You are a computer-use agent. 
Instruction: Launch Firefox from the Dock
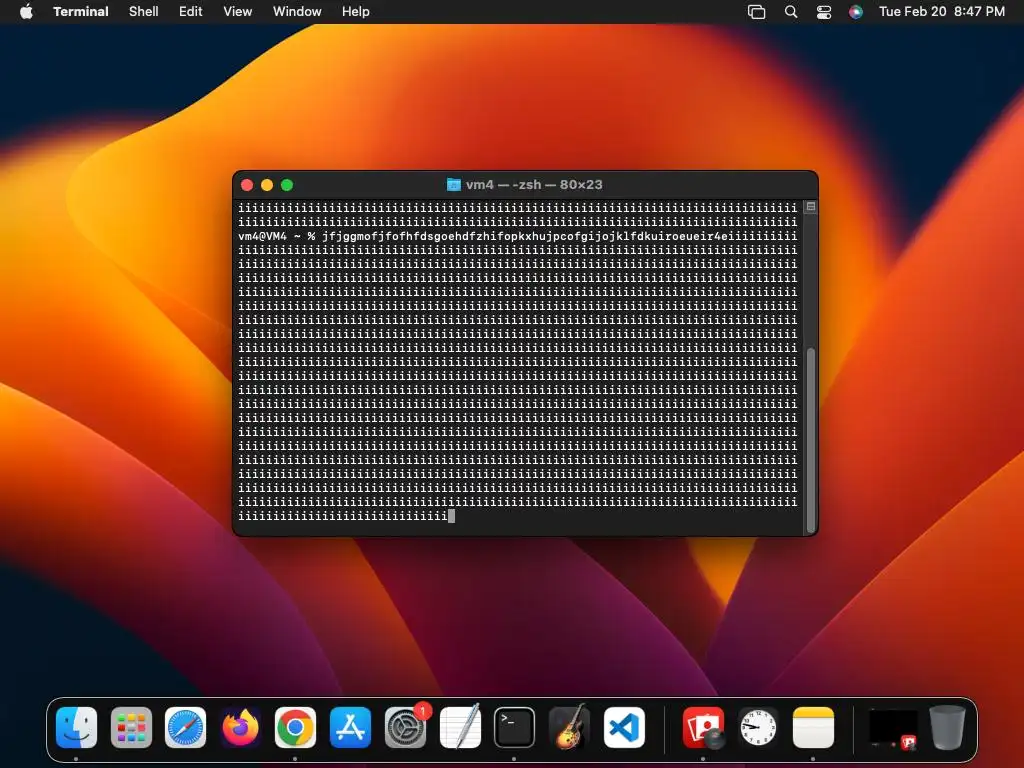[240, 727]
